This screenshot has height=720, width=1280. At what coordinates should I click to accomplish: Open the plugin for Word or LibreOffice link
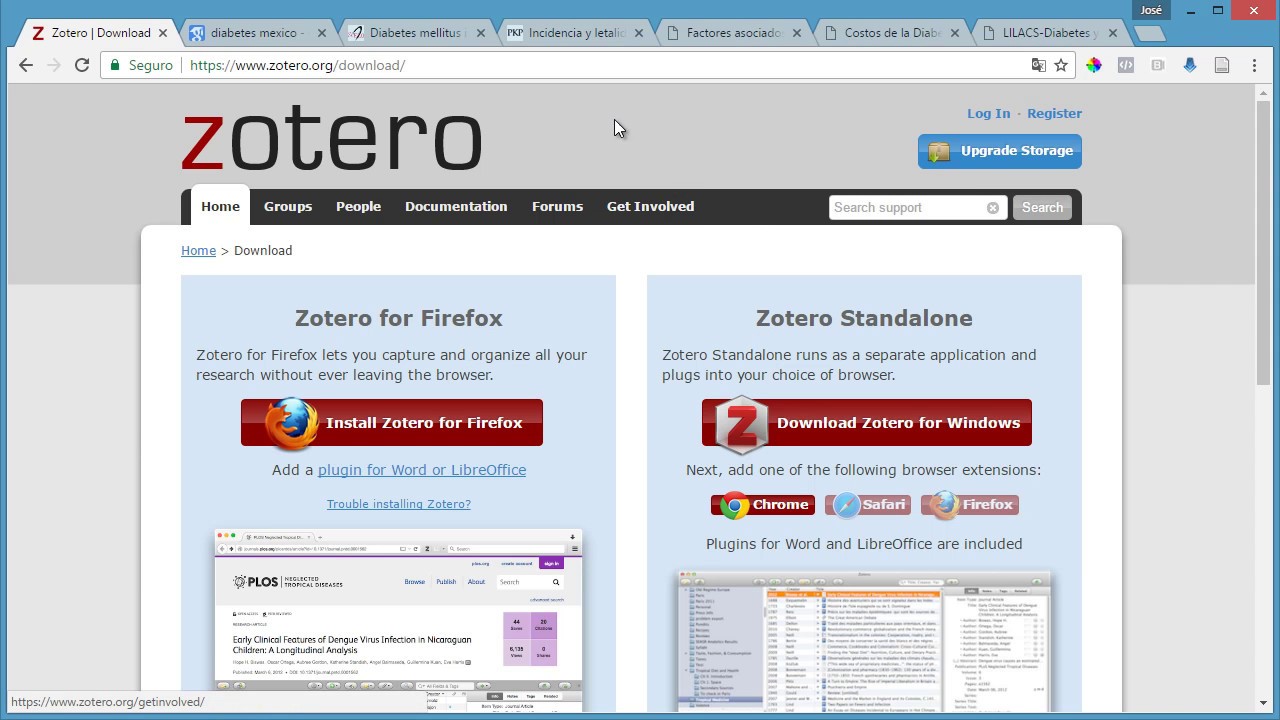click(x=422, y=470)
